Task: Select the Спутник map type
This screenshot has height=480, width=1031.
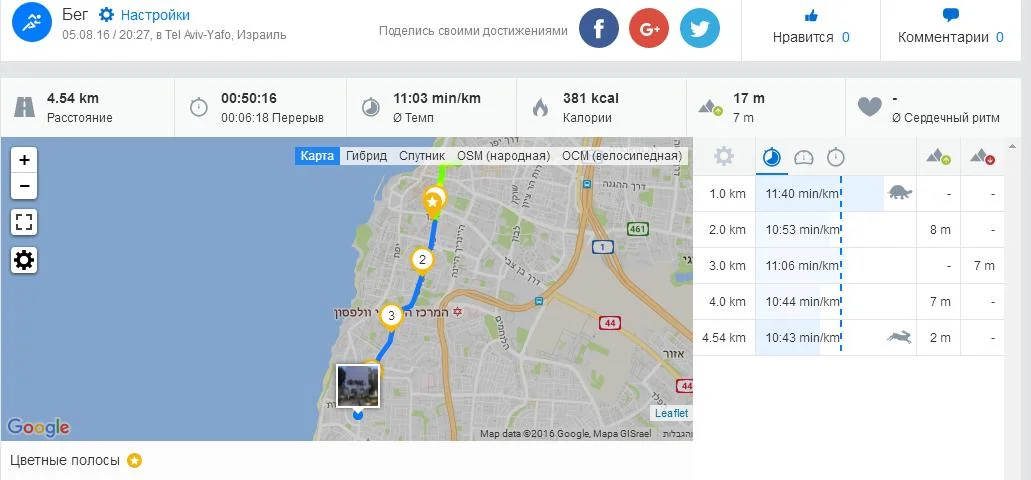Action: coord(422,156)
